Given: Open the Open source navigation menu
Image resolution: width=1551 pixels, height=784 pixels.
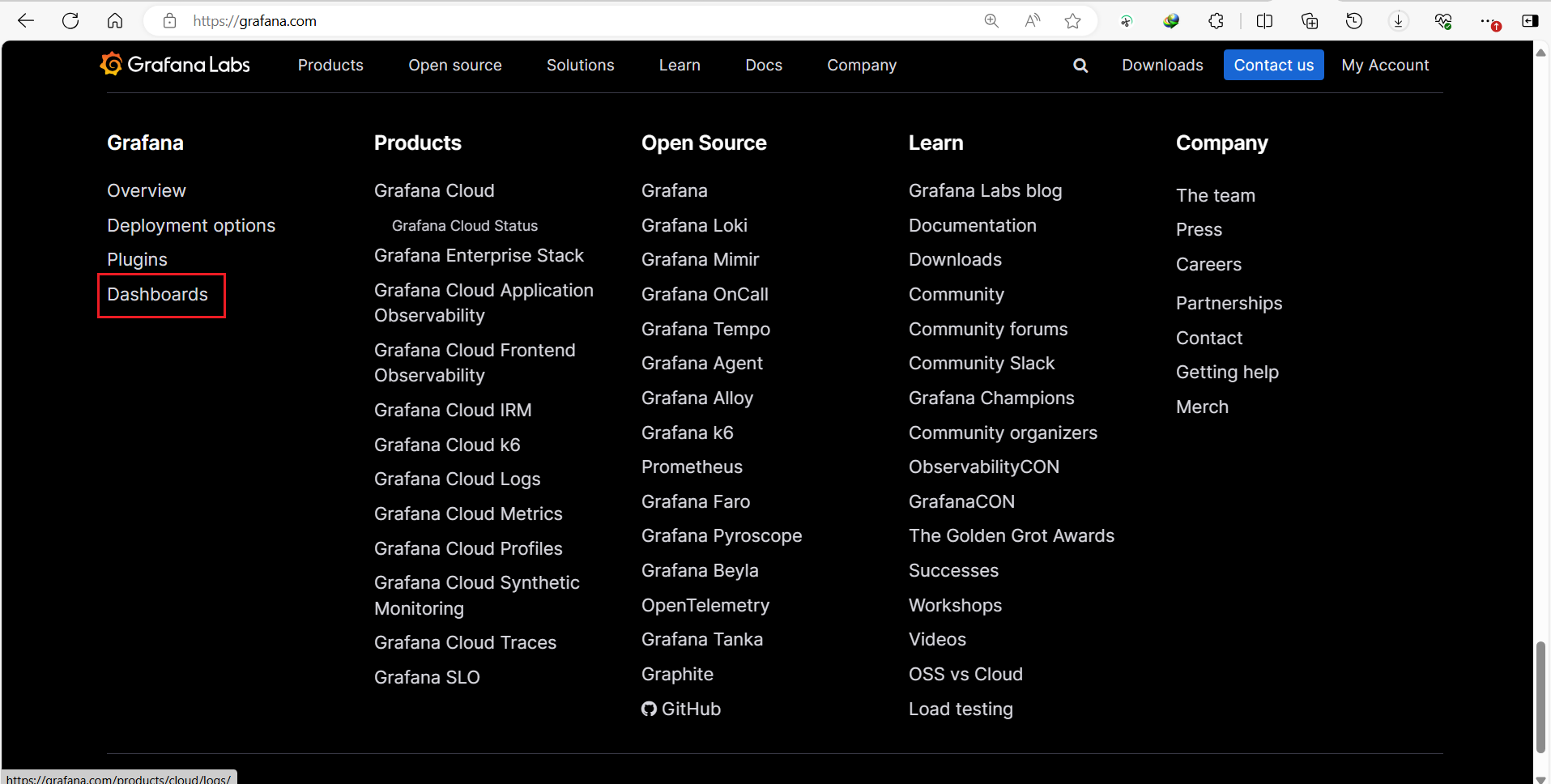Looking at the screenshot, I should click(455, 65).
